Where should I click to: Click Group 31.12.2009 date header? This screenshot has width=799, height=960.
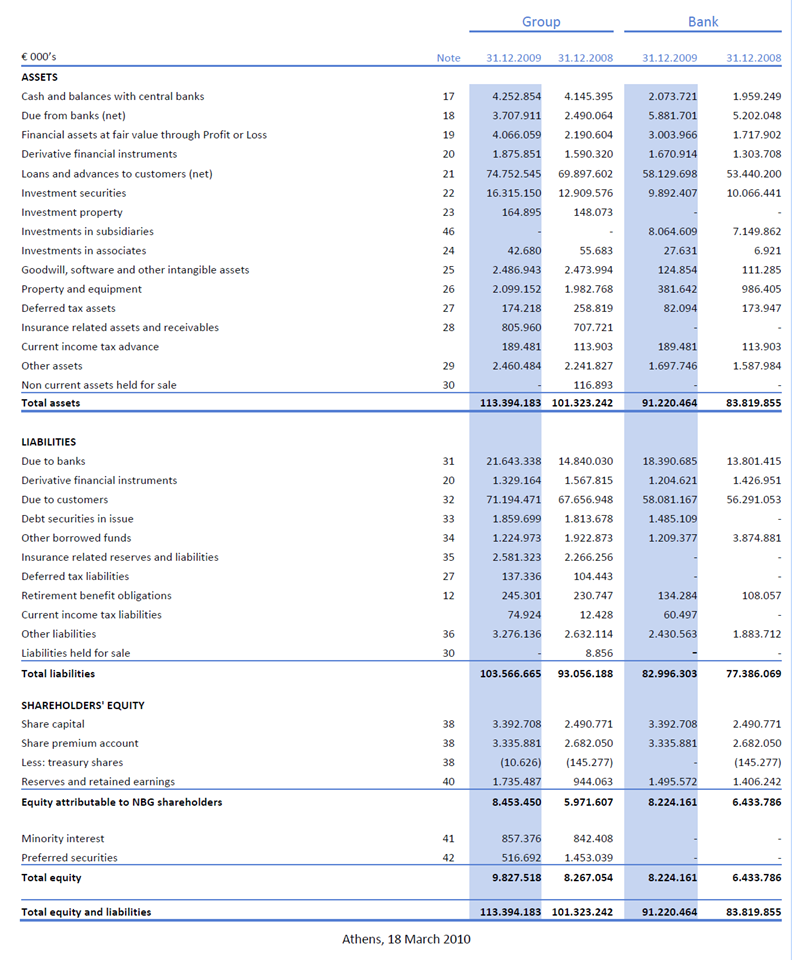(x=513, y=58)
